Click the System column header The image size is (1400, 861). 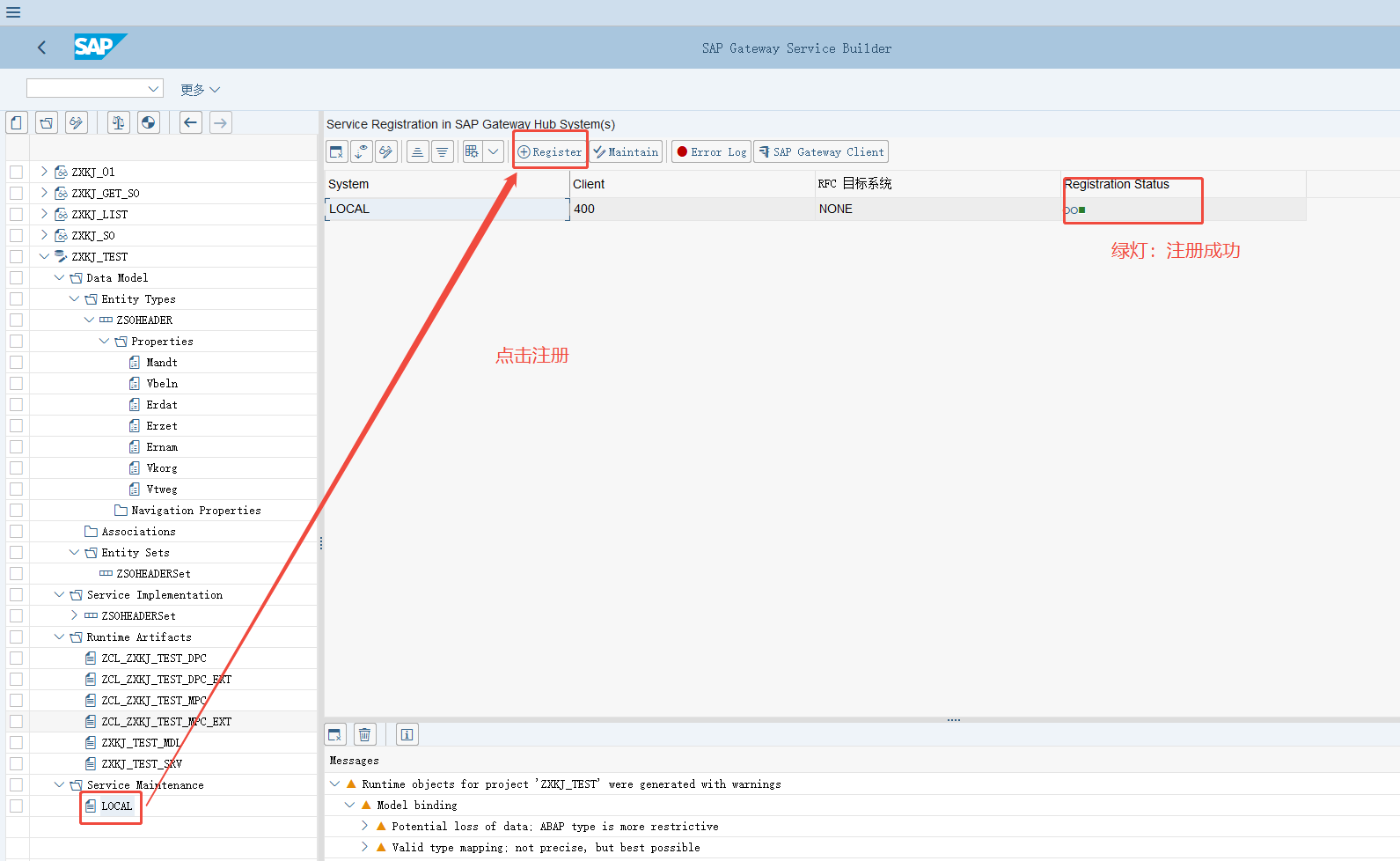point(447,184)
